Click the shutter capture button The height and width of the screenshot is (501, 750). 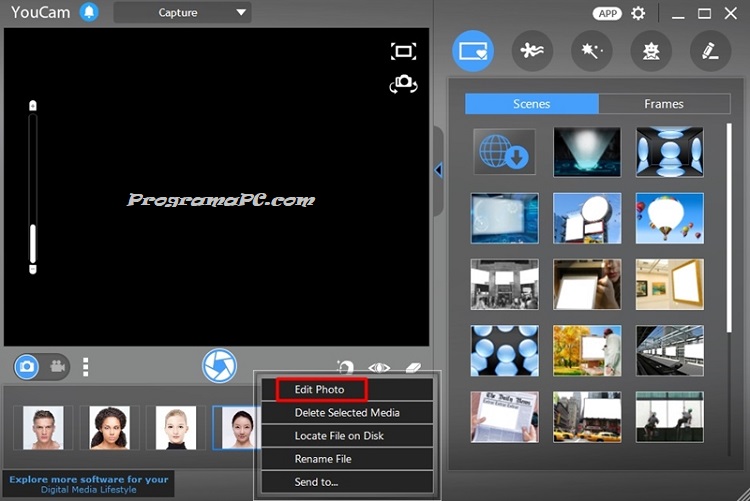click(219, 366)
